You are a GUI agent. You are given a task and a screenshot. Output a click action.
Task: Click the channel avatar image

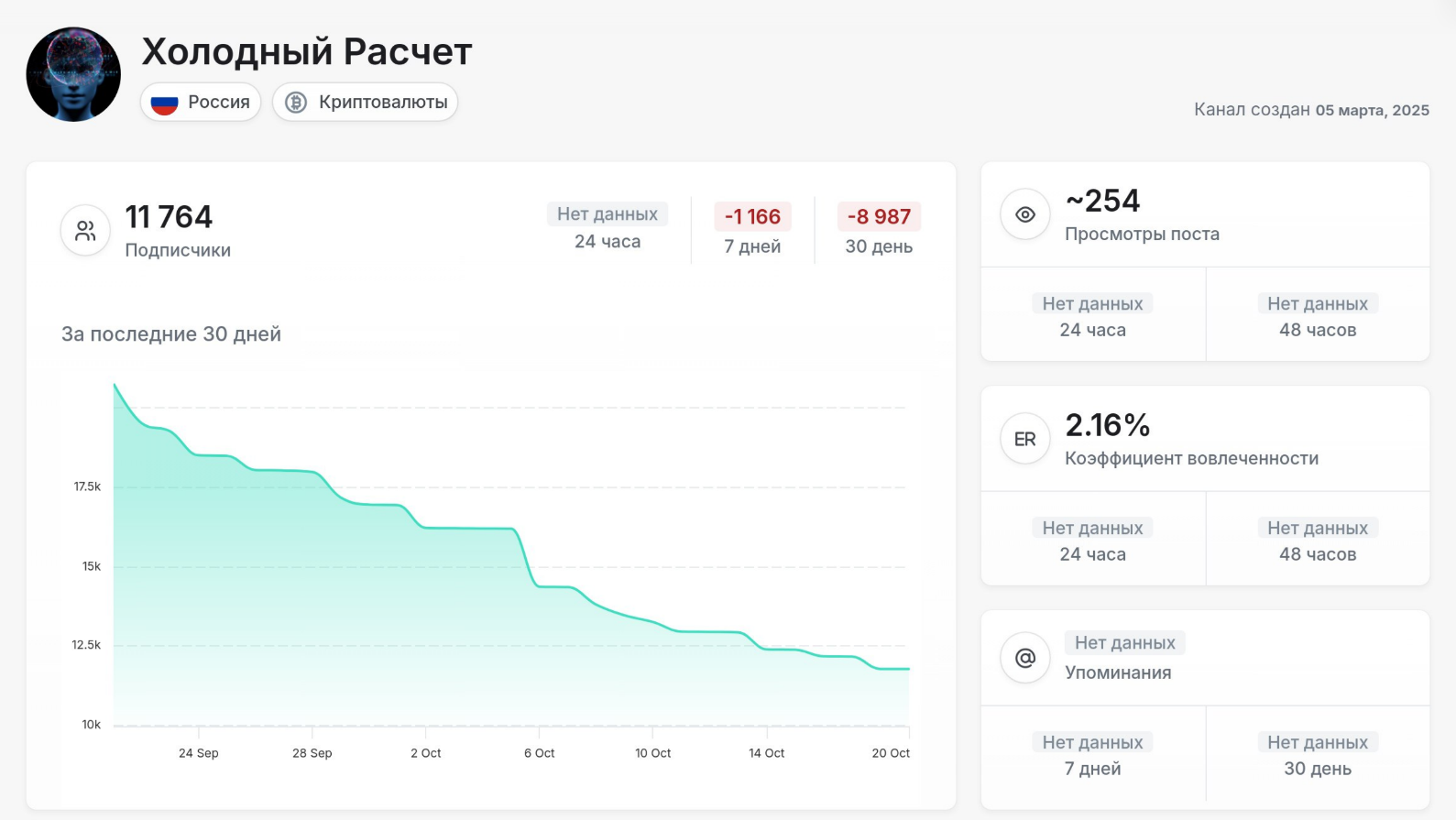73,74
